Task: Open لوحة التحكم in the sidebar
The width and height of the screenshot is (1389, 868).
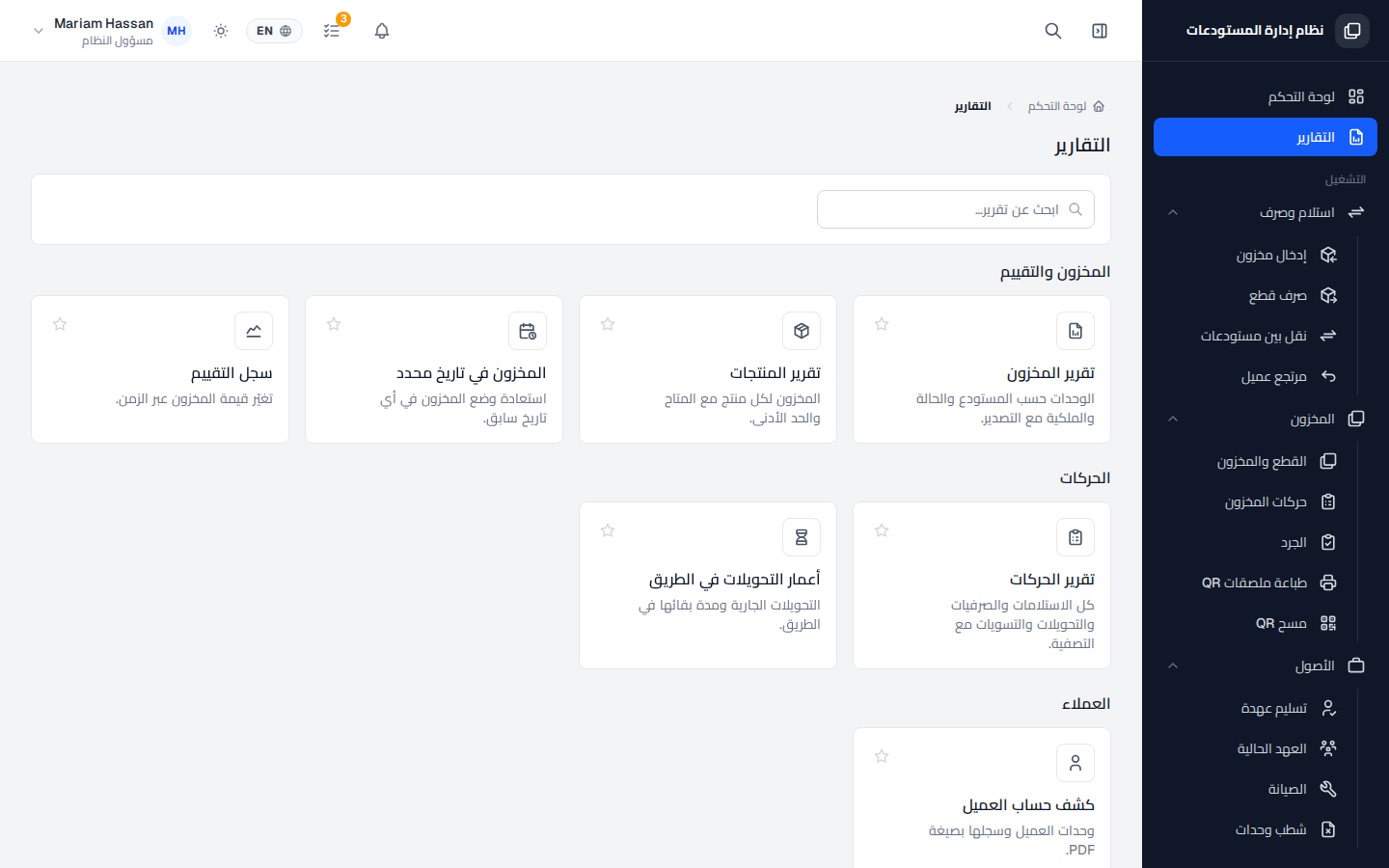Action: tap(1266, 96)
